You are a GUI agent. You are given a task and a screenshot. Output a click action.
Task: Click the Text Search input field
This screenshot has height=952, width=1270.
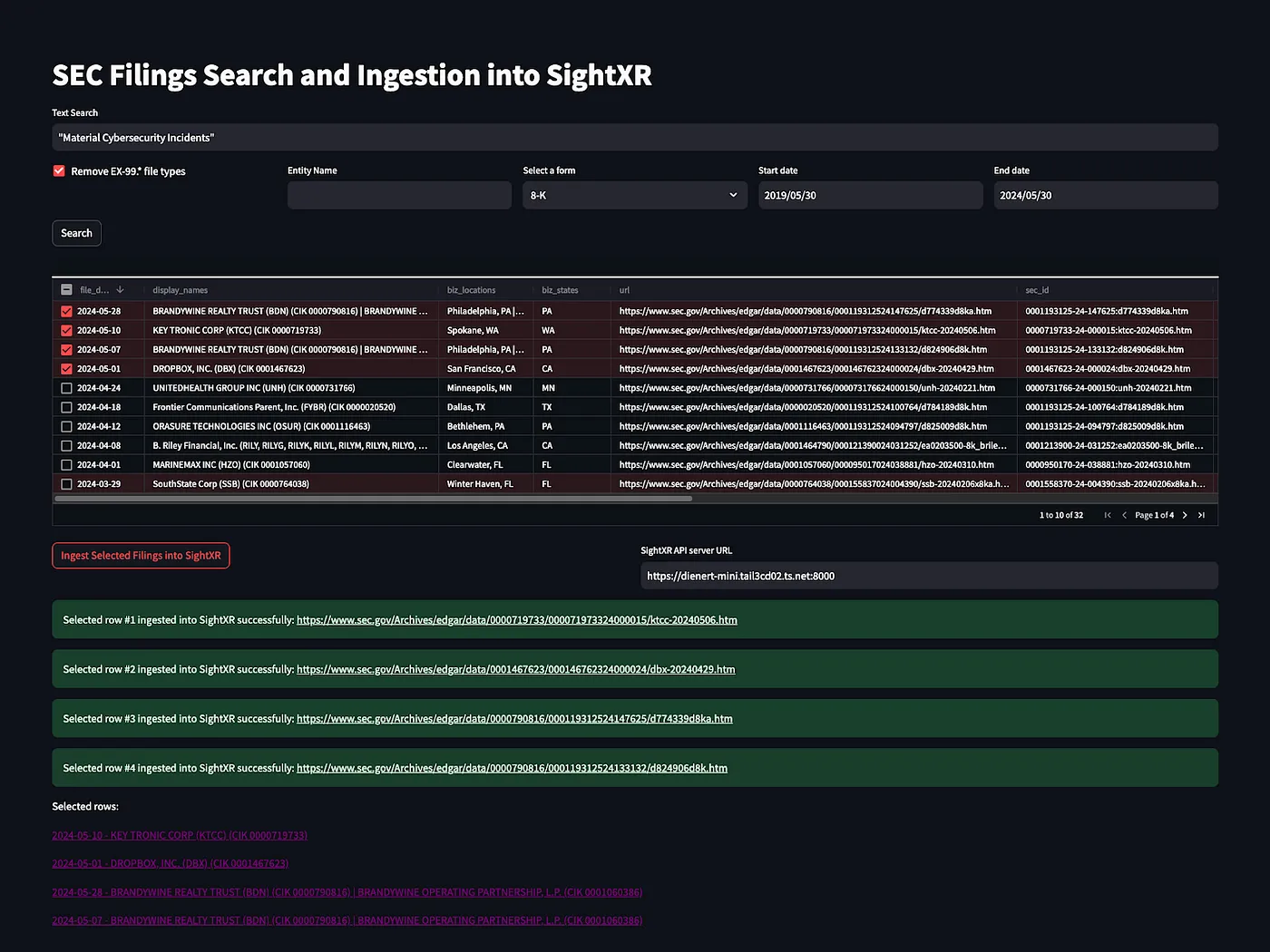point(635,138)
